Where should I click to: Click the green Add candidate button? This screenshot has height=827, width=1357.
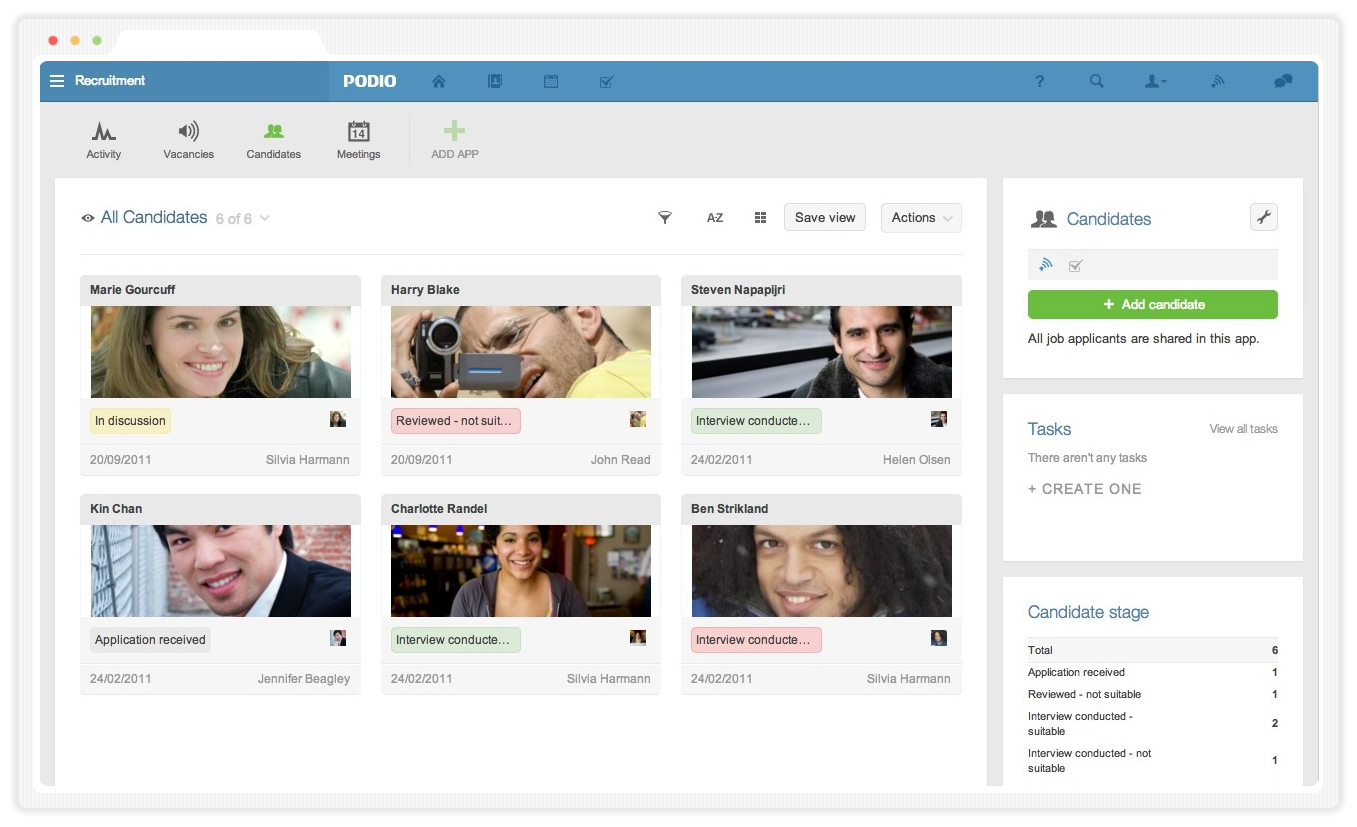pos(1152,305)
